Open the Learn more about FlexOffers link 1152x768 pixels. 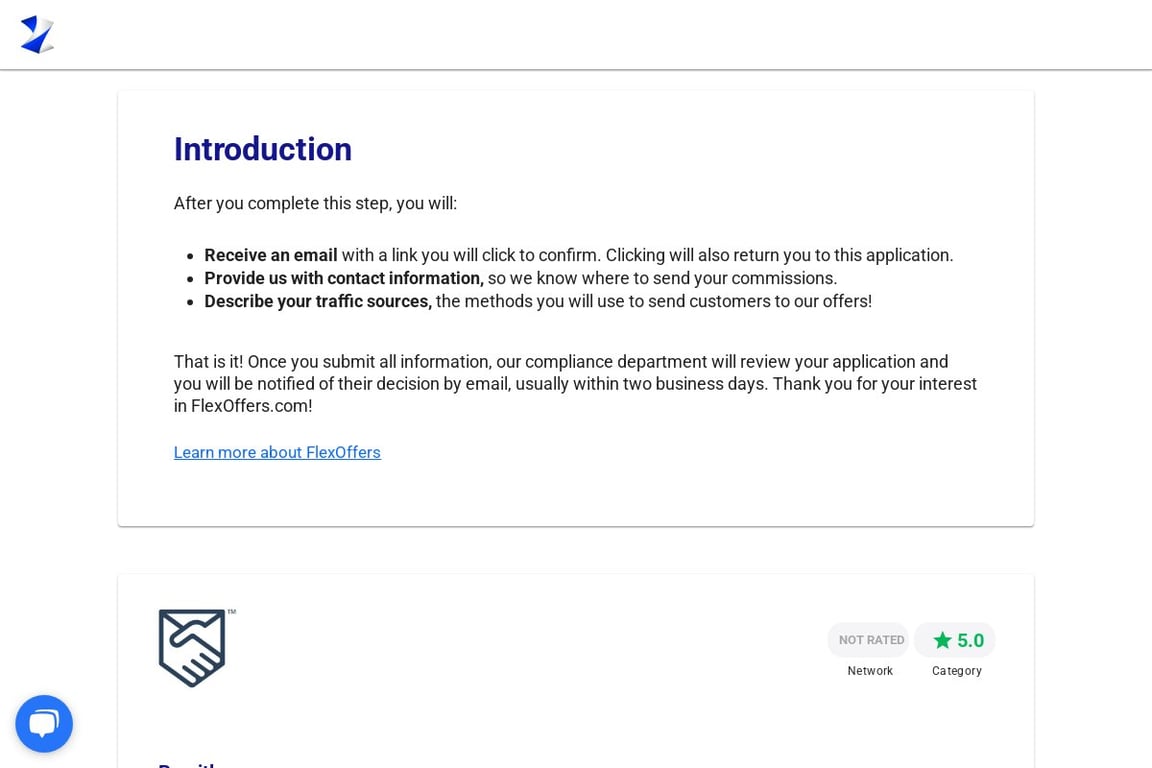tap(277, 452)
